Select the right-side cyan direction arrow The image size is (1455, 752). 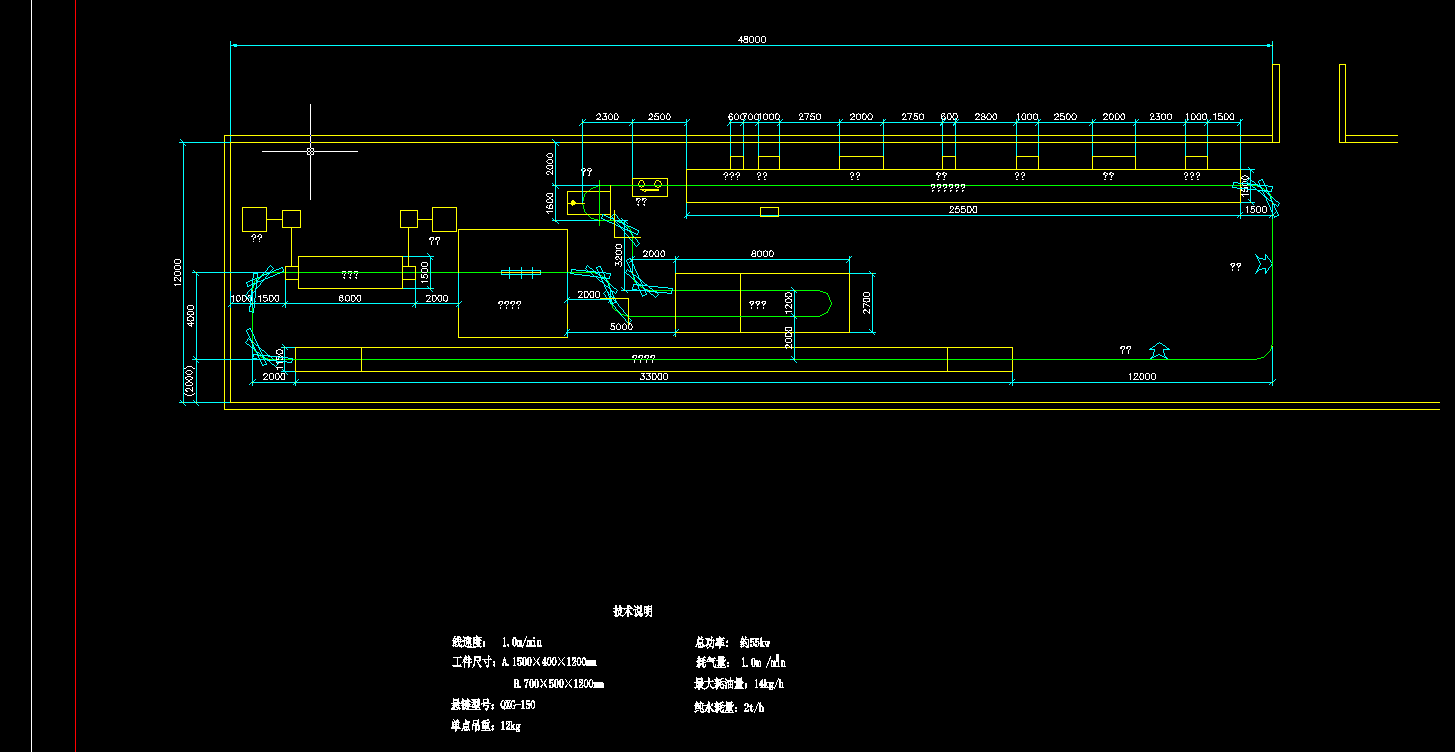coord(1264,265)
